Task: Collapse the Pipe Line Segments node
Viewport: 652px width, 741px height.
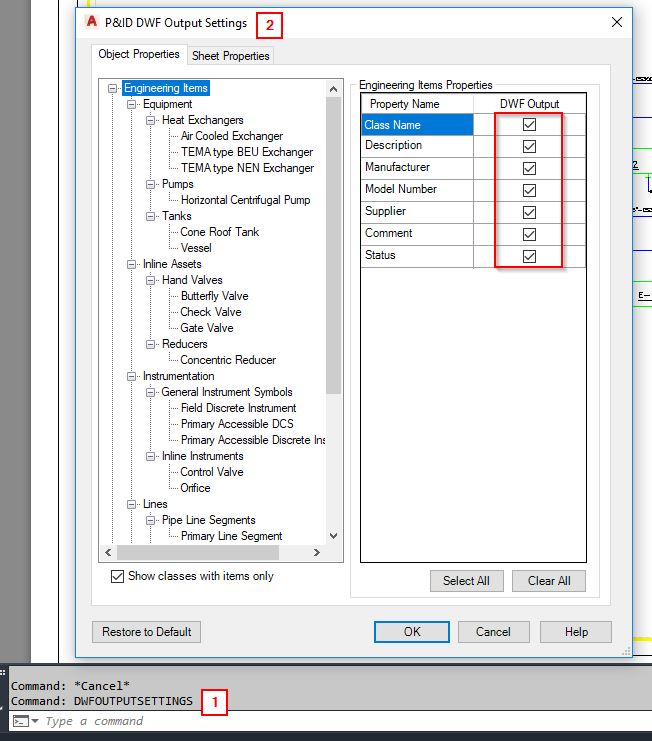Action: coord(150,520)
